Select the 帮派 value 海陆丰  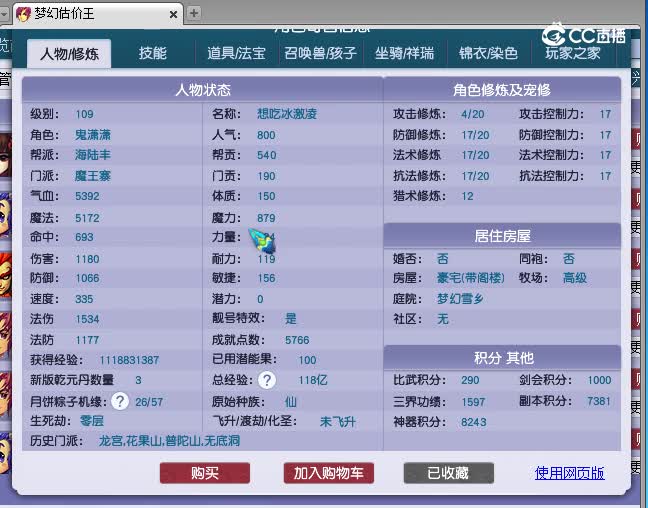93,155
